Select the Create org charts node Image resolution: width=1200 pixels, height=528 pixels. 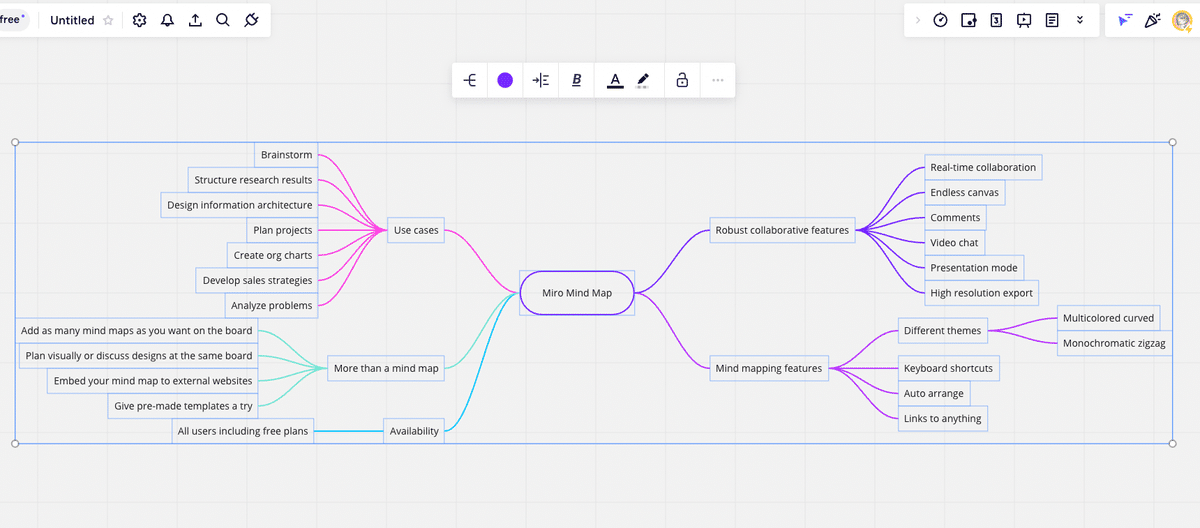pyautogui.click(x=273, y=255)
